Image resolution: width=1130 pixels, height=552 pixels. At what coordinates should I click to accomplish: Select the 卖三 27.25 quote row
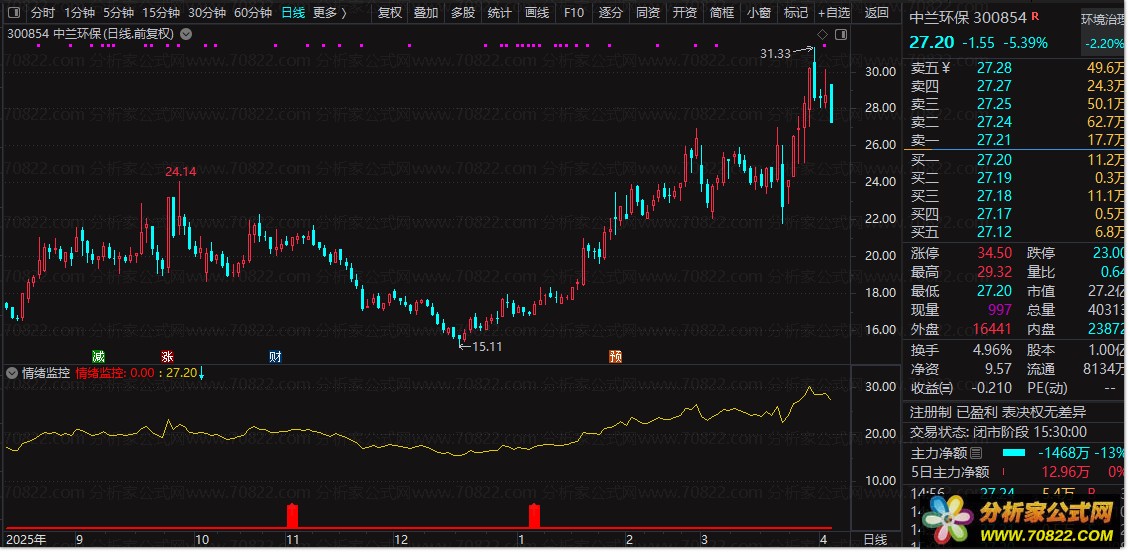[1015, 104]
